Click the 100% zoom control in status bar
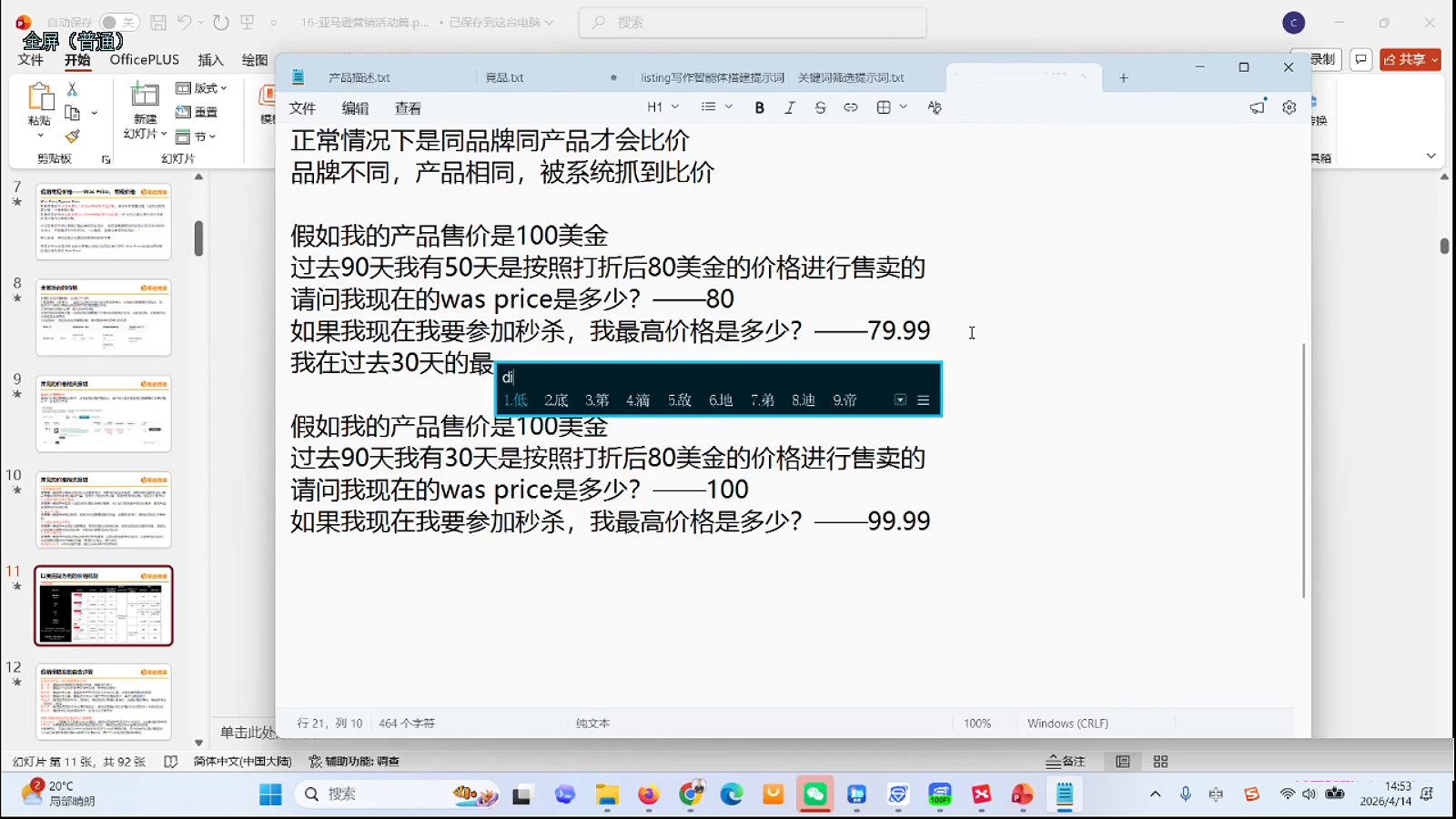Image resolution: width=1456 pixels, height=819 pixels. click(977, 723)
